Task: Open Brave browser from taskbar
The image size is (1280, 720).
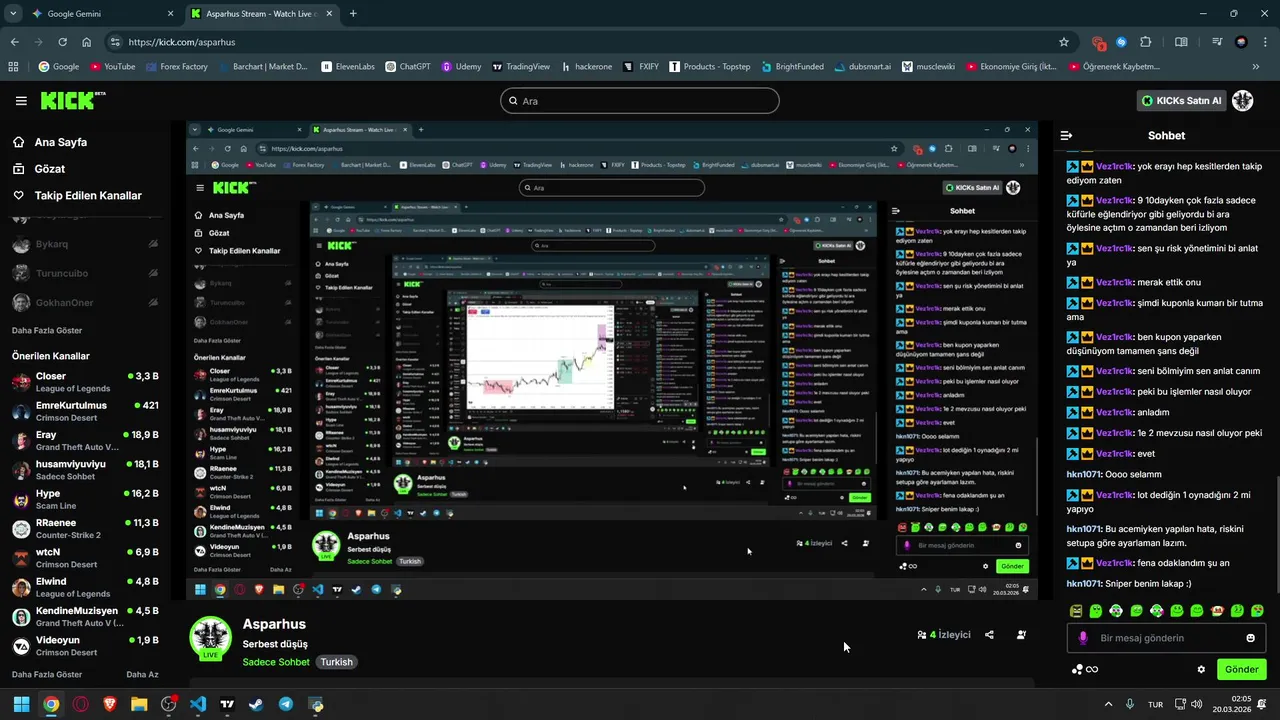Action: pyautogui.click(x=110, y=704)
